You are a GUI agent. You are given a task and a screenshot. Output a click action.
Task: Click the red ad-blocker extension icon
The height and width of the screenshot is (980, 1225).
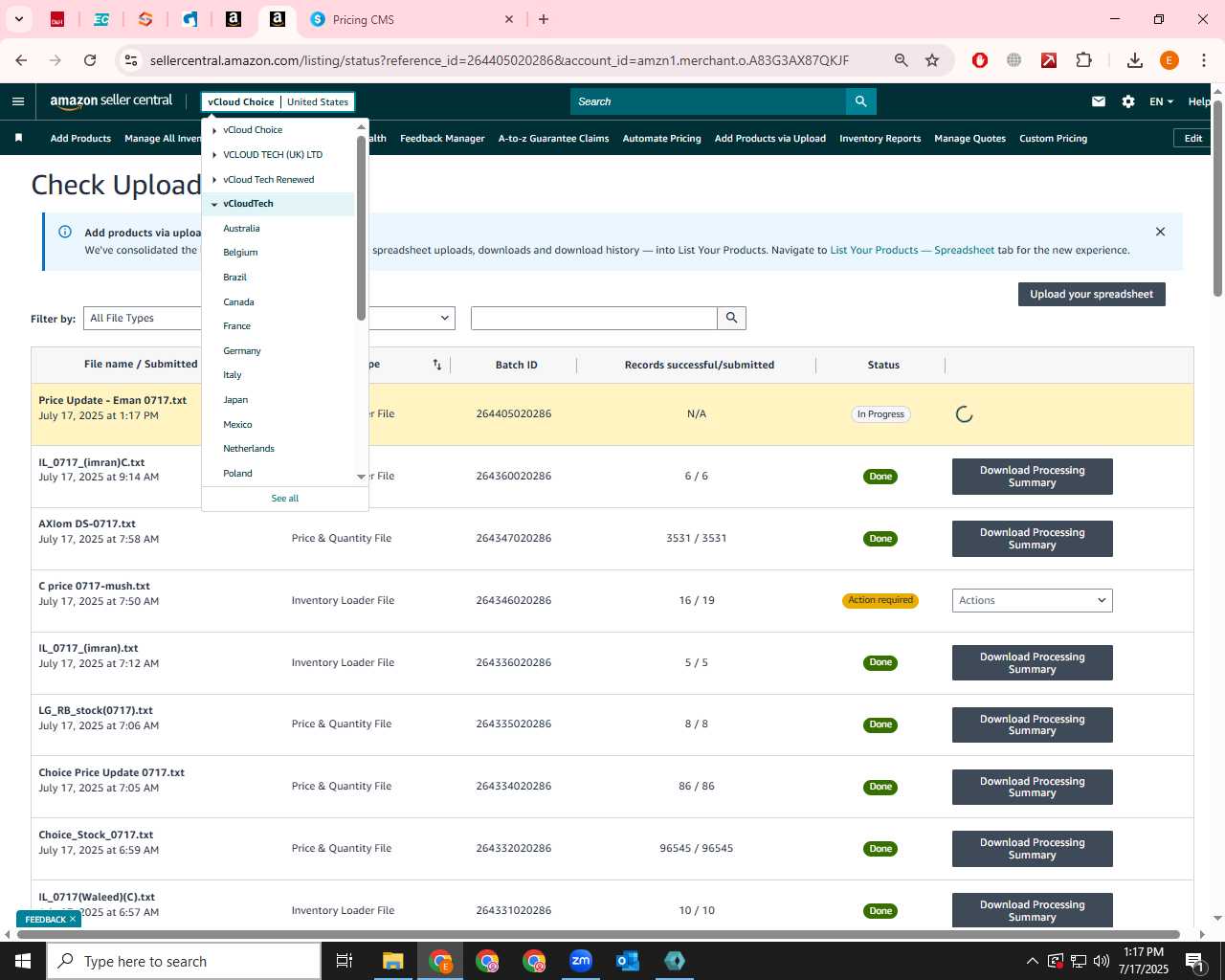click(979, 60)
